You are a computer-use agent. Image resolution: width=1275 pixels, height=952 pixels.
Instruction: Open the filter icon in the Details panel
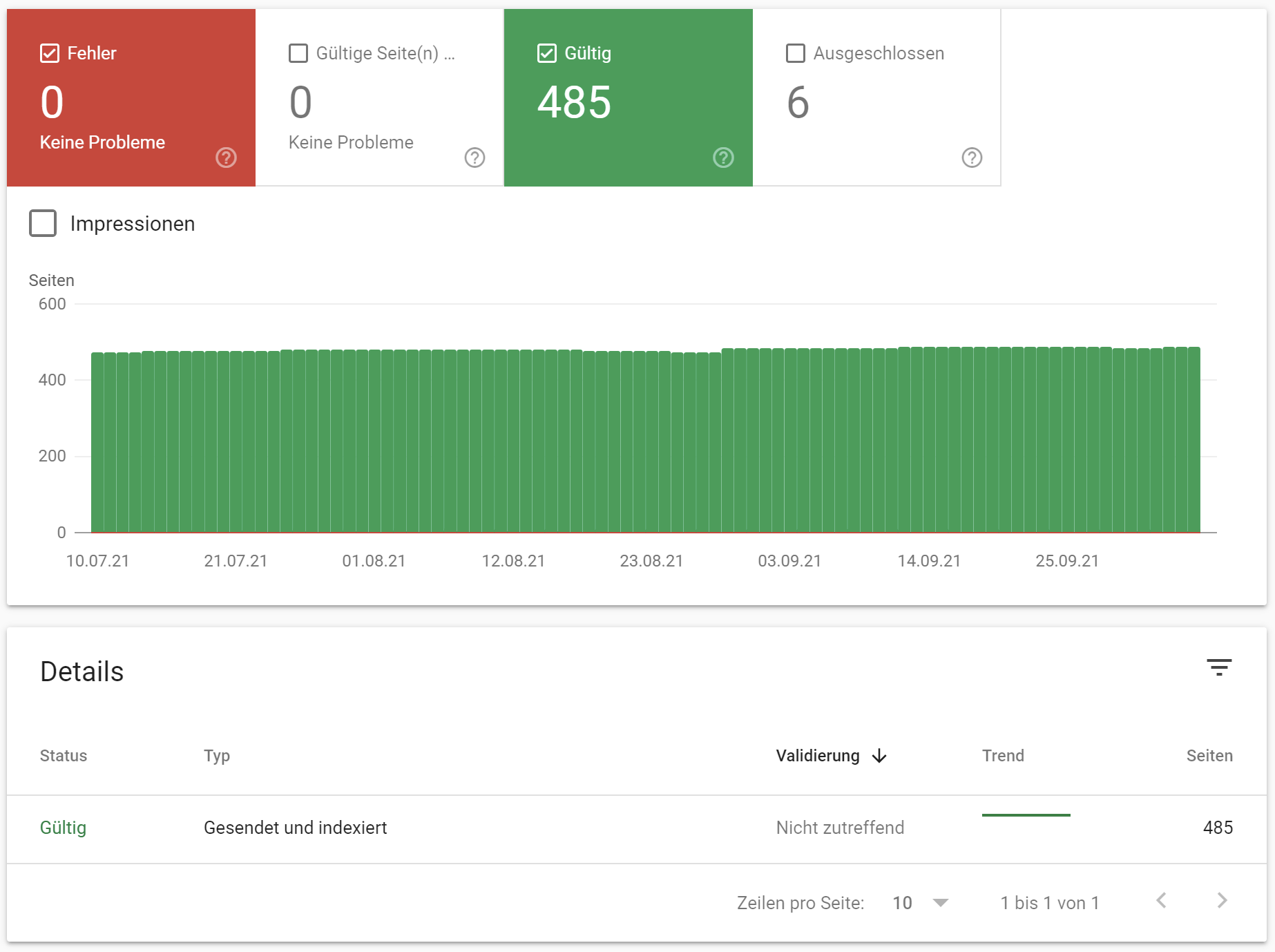[x=1220, y=668]
